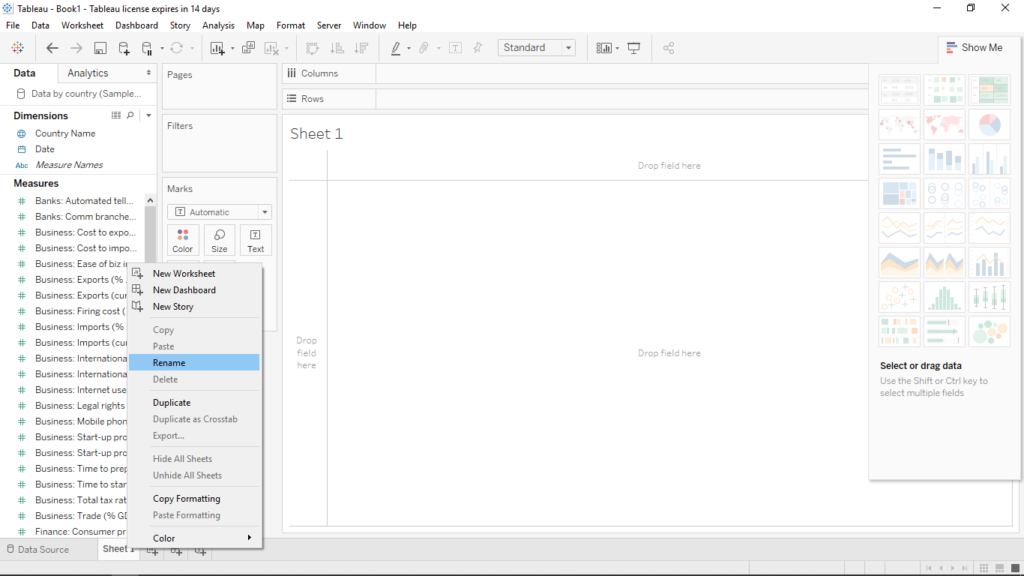This screenshot has height=576, width=1024.
Task: Toggle Presentation Mode
Action: [633, 47]
